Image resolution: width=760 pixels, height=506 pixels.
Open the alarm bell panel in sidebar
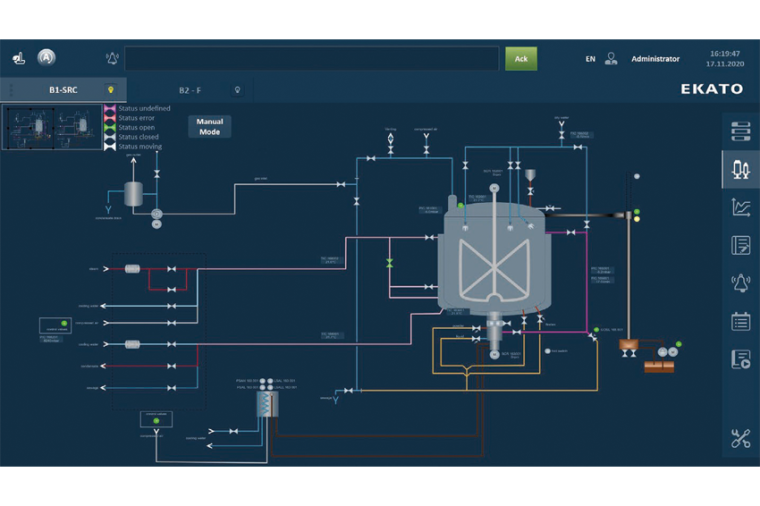click(740, 283)
